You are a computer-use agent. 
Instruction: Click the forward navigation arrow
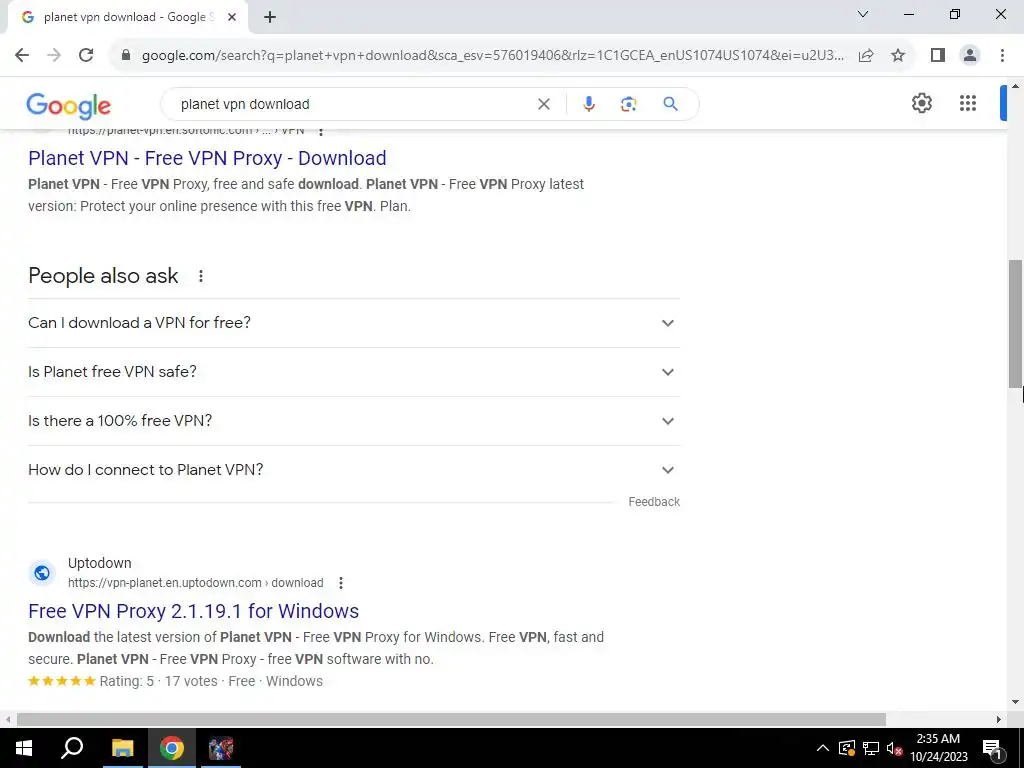[54, 56]
